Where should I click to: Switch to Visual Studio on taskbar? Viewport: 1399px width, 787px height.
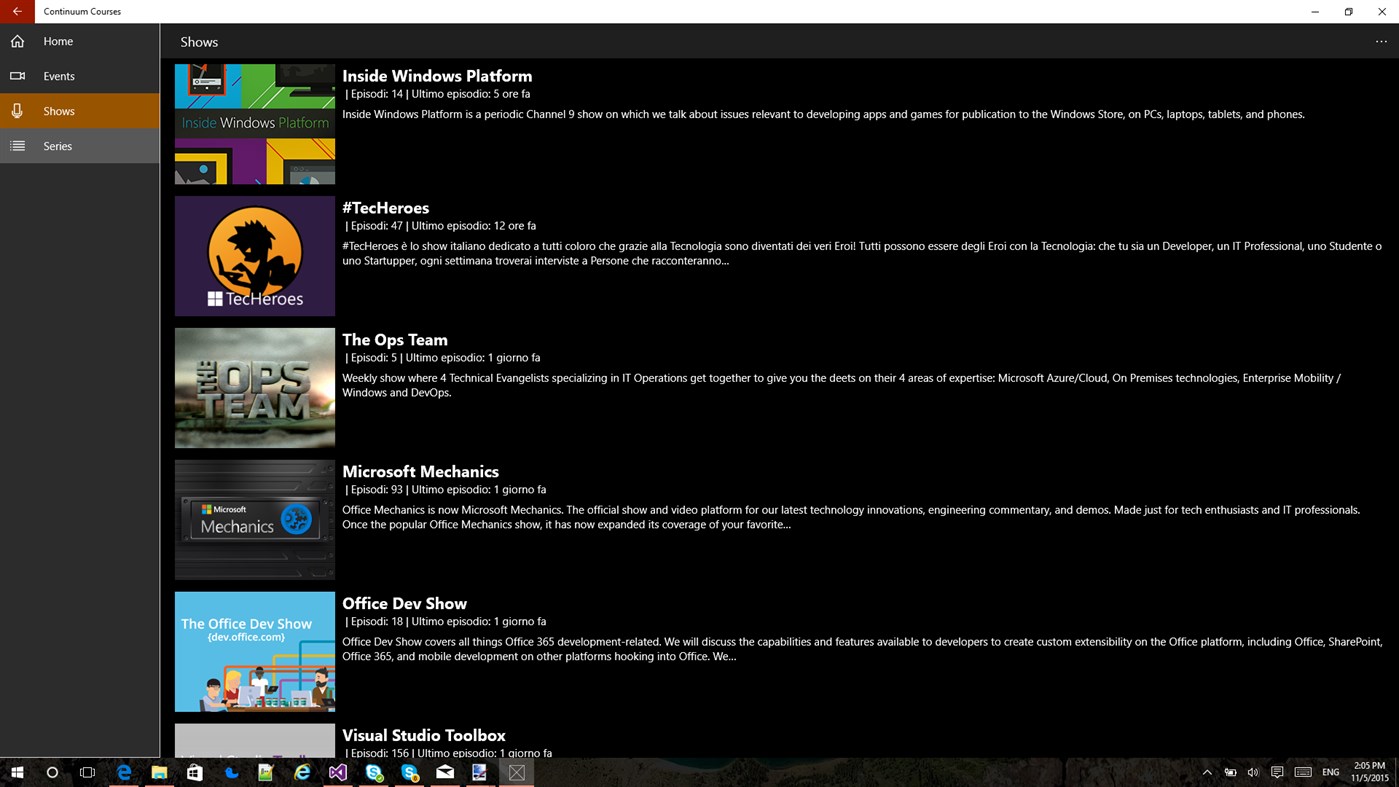[x=338, y=772]
